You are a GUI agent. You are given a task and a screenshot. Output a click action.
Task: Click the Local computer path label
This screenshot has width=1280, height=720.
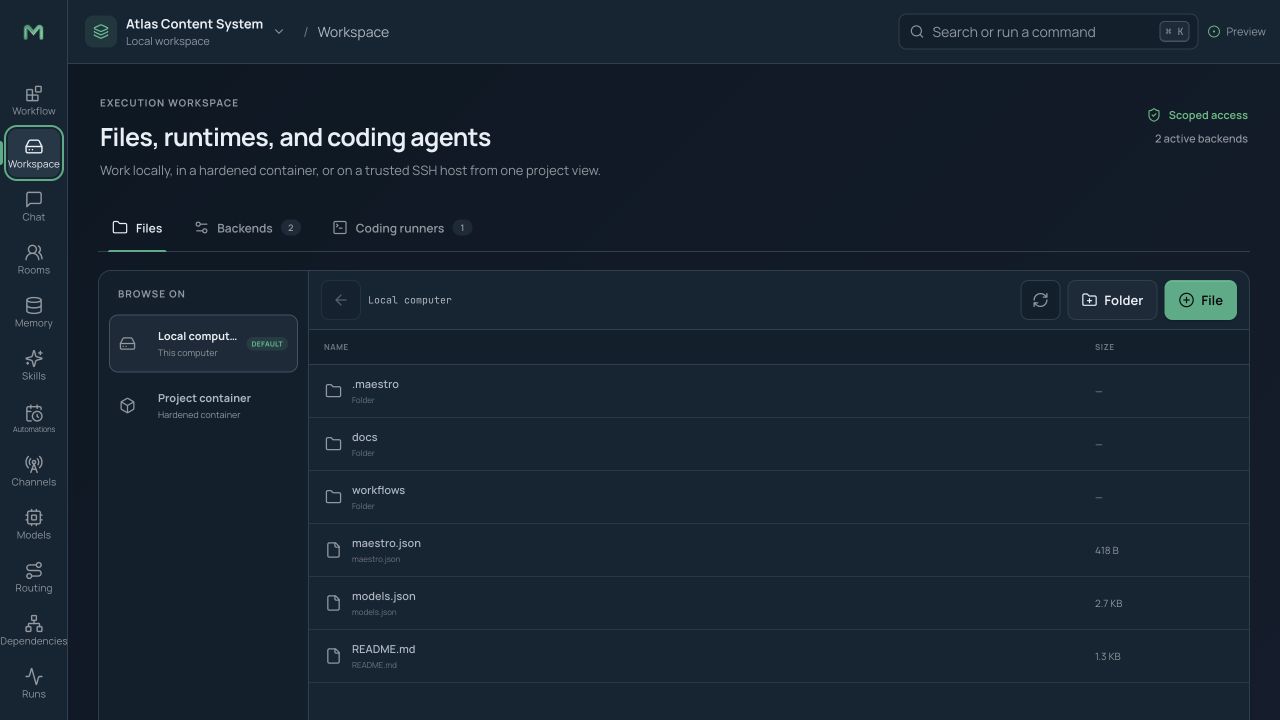[x=410, y=300]
